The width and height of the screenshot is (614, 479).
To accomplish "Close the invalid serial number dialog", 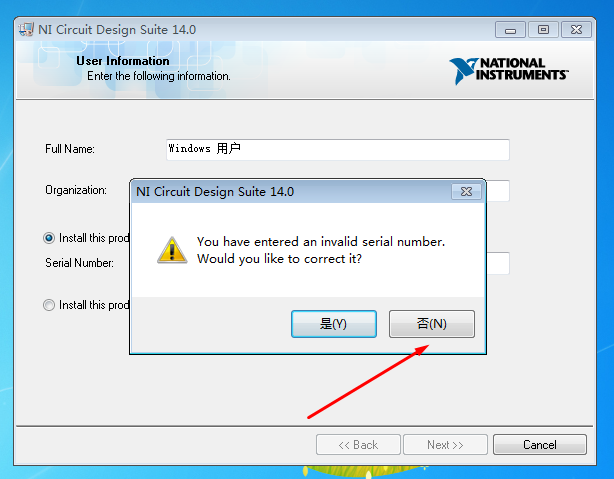I will point(466,192).
